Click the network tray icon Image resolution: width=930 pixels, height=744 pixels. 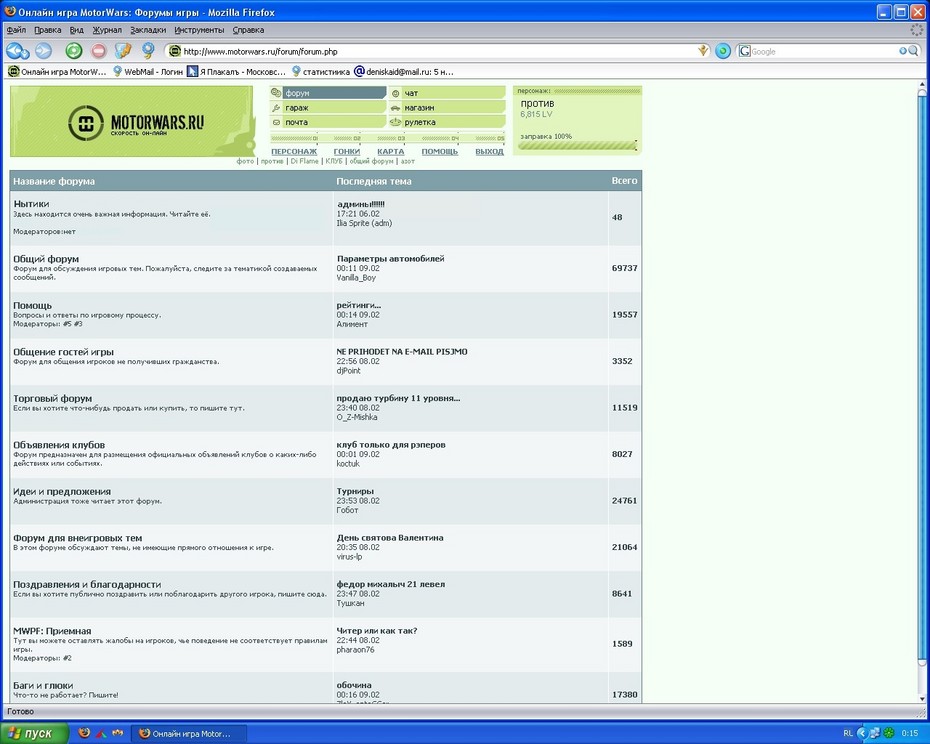tap(876, 733)
